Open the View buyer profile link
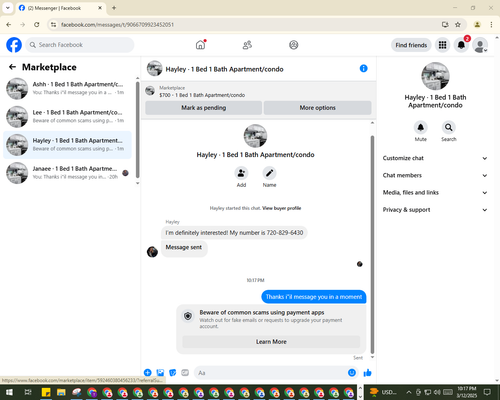 pos(281,208)
